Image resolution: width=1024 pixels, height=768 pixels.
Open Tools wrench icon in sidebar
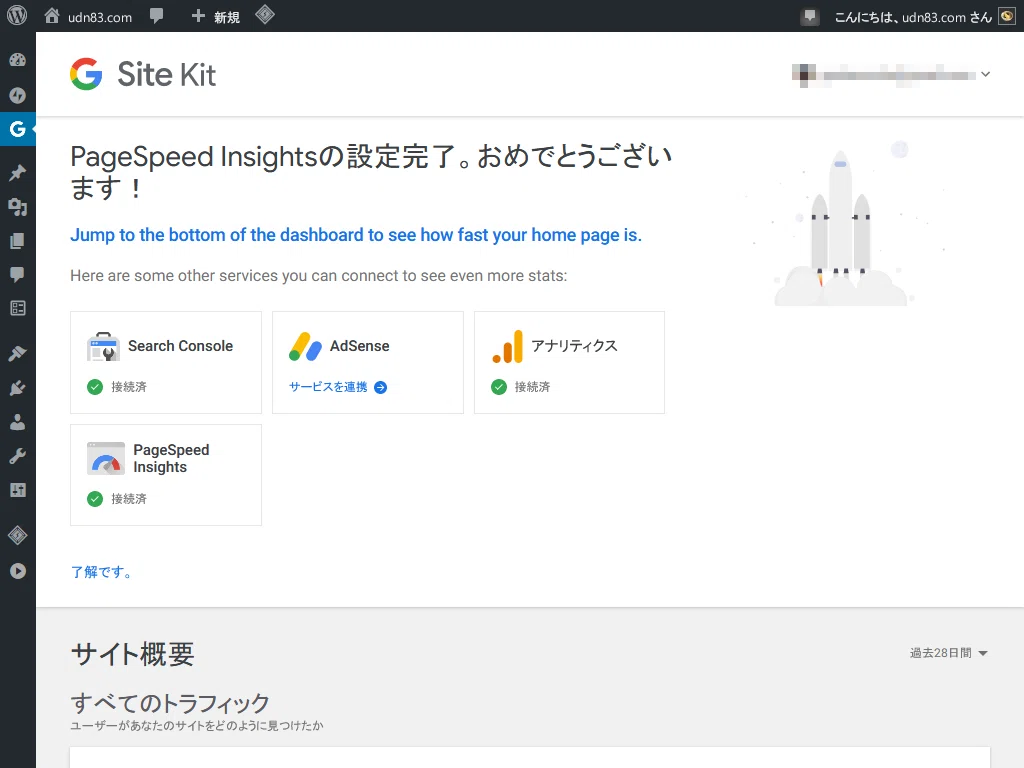[18, 456]
